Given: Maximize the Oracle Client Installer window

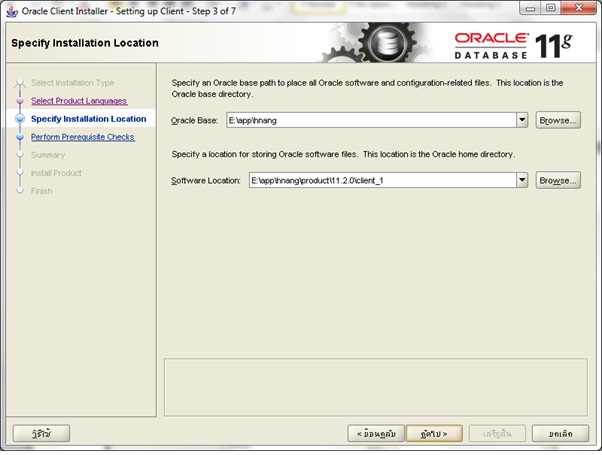Looking at the screenshot, I should click(551, 8).
